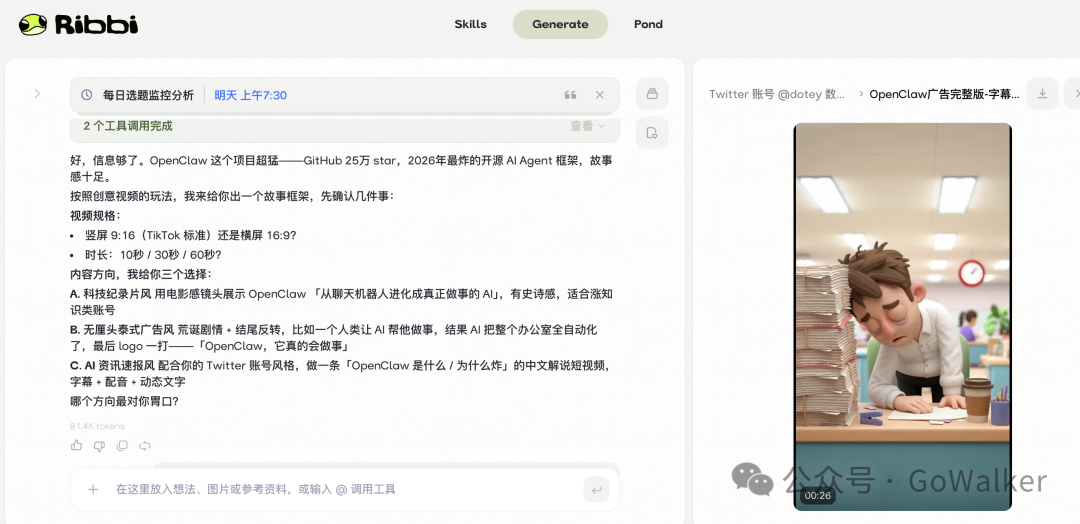This screenshot has height=524, width=1080.
Task: Open the stacked tray icon button
Action: click(x=652, y=94)
